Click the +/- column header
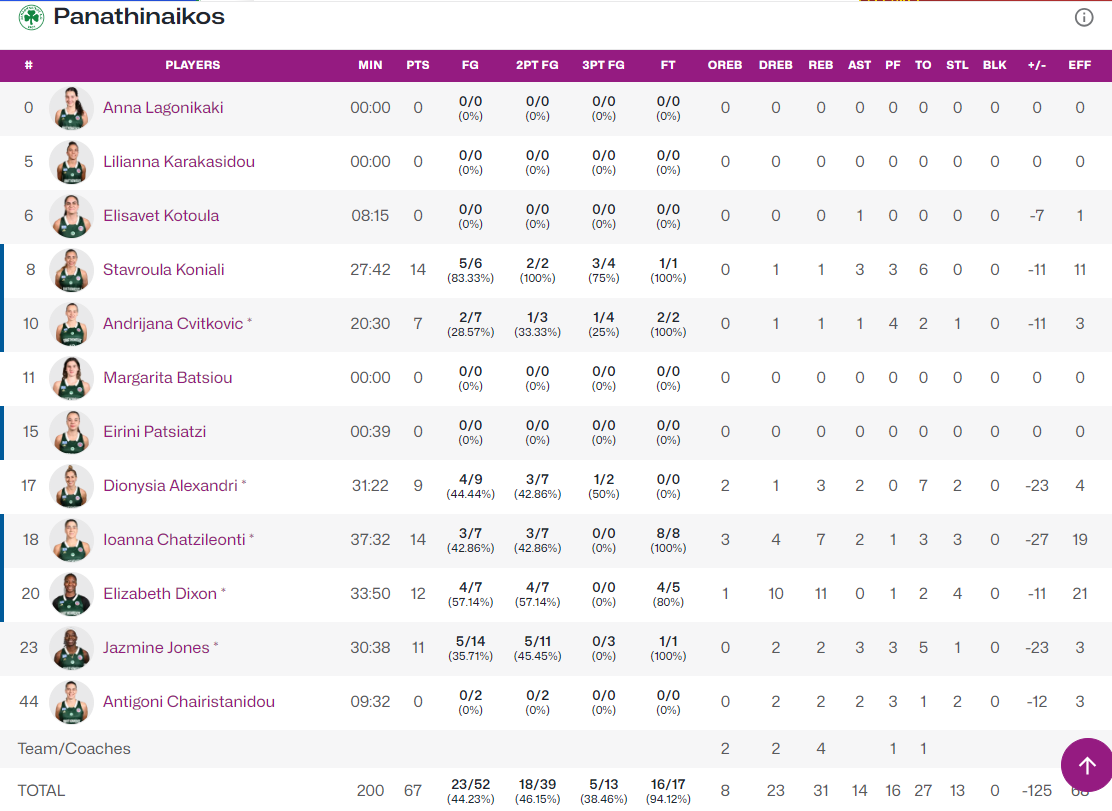Screen dimensions: 1112x811 1037,65
